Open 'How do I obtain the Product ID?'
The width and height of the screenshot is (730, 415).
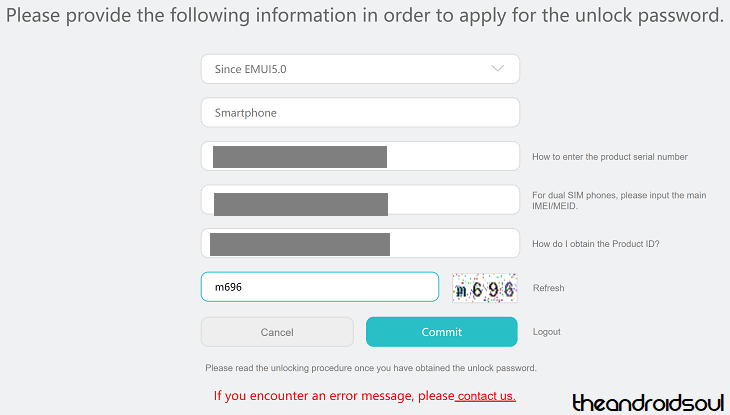tap(596, 244)
